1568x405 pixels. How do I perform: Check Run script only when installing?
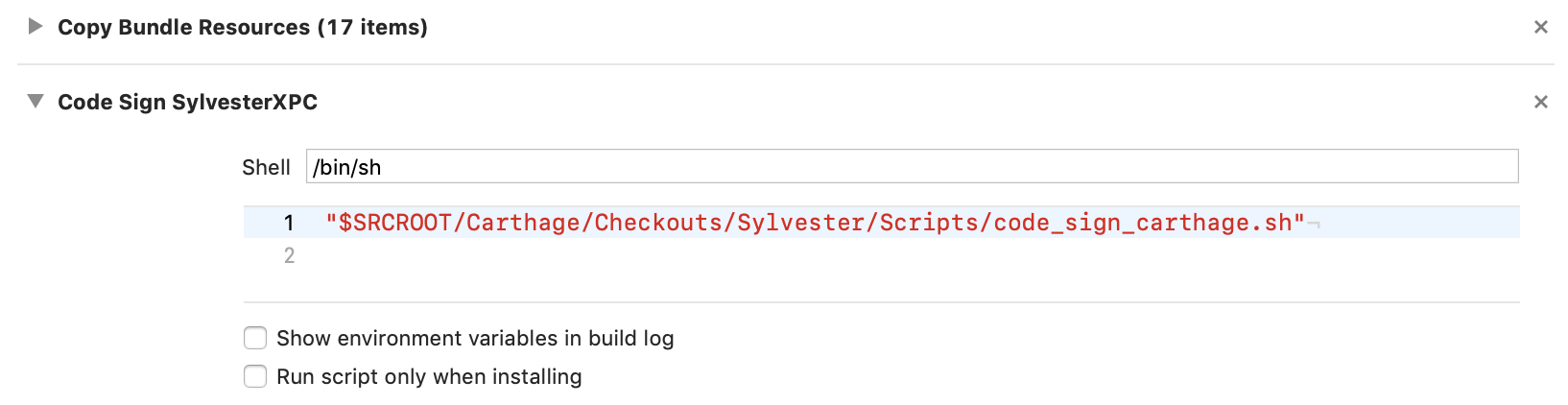click(x=255, y=376)
